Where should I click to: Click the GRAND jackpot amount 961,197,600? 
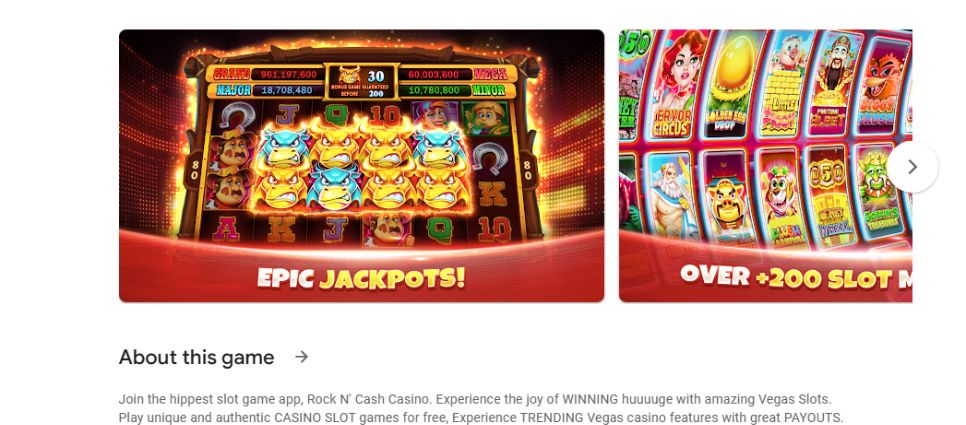point(288,75)
